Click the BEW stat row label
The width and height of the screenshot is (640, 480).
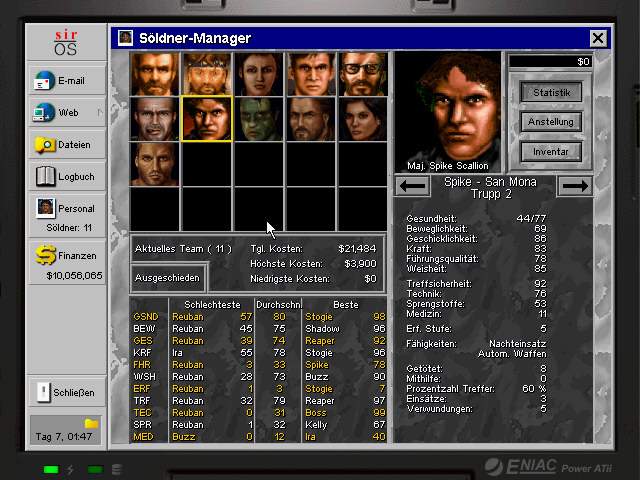tap(144, 329)
